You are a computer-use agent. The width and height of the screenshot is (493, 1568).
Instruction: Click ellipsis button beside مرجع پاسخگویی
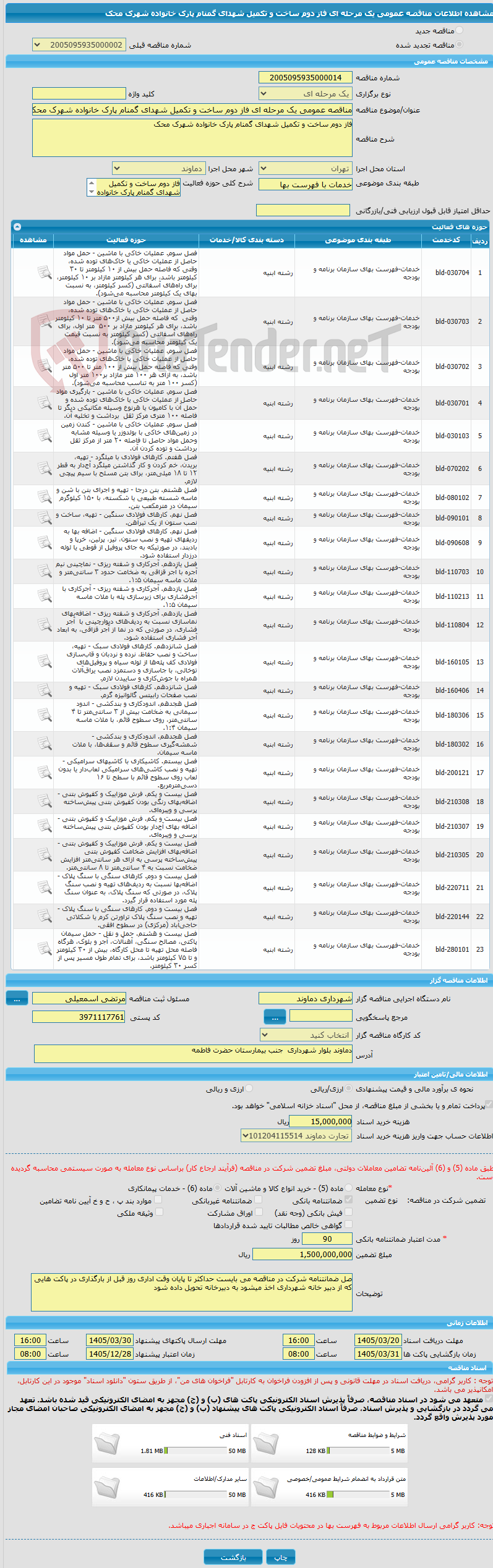(275, 1016)
